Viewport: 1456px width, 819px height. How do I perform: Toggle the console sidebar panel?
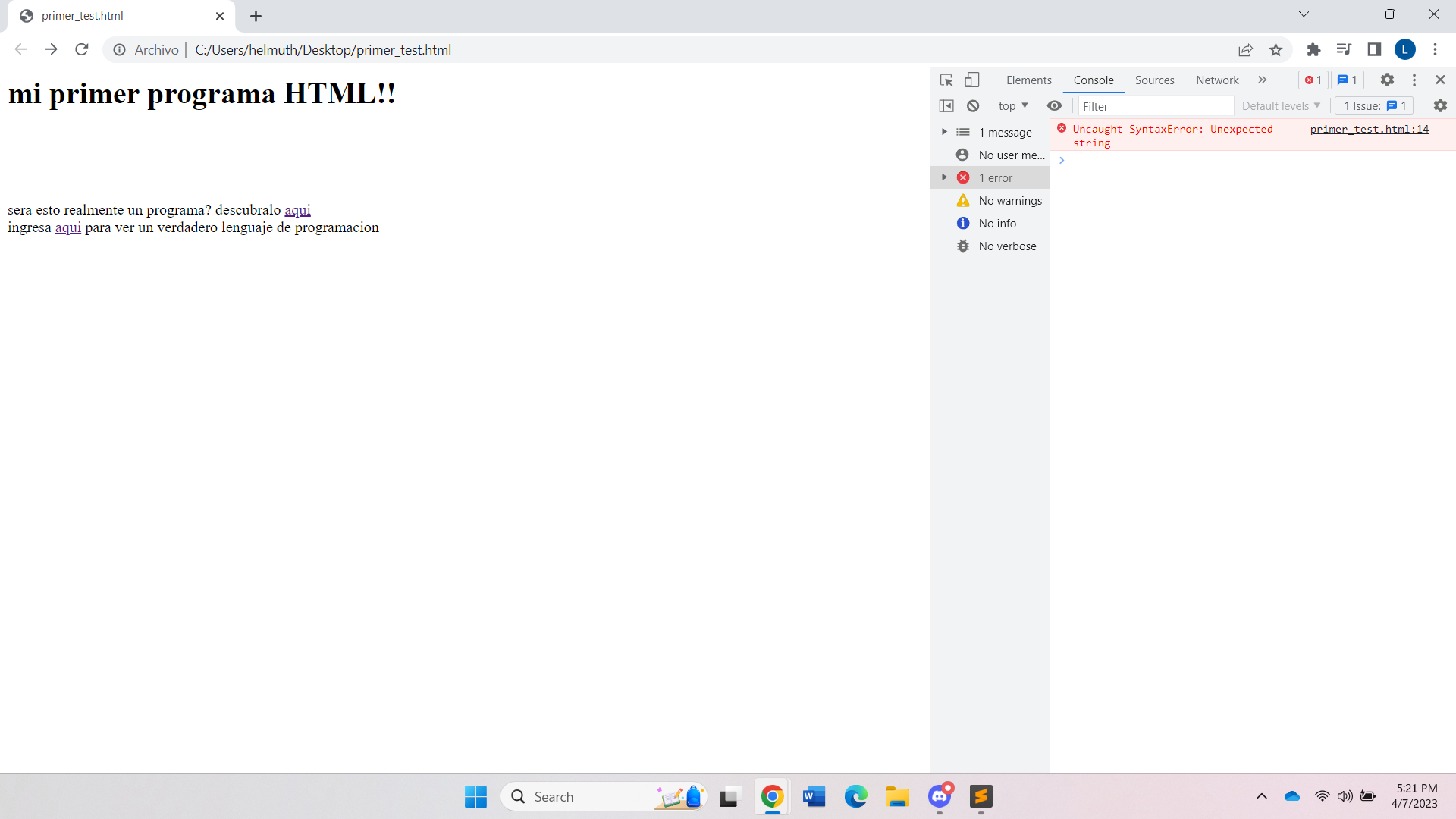coord(946,105)
